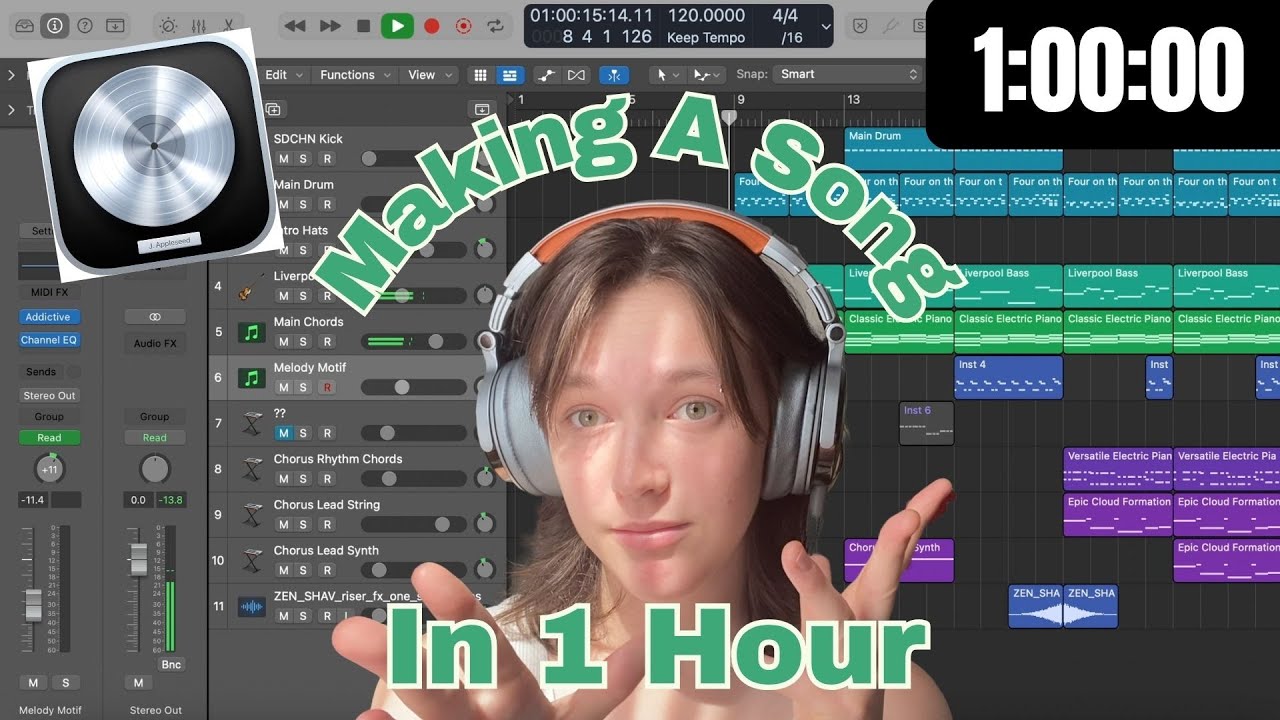Image resolution: width=1280 pixels, height=720 pixels.
Task: Solo the SDCHN Kick track
Action: pos(304,159)
